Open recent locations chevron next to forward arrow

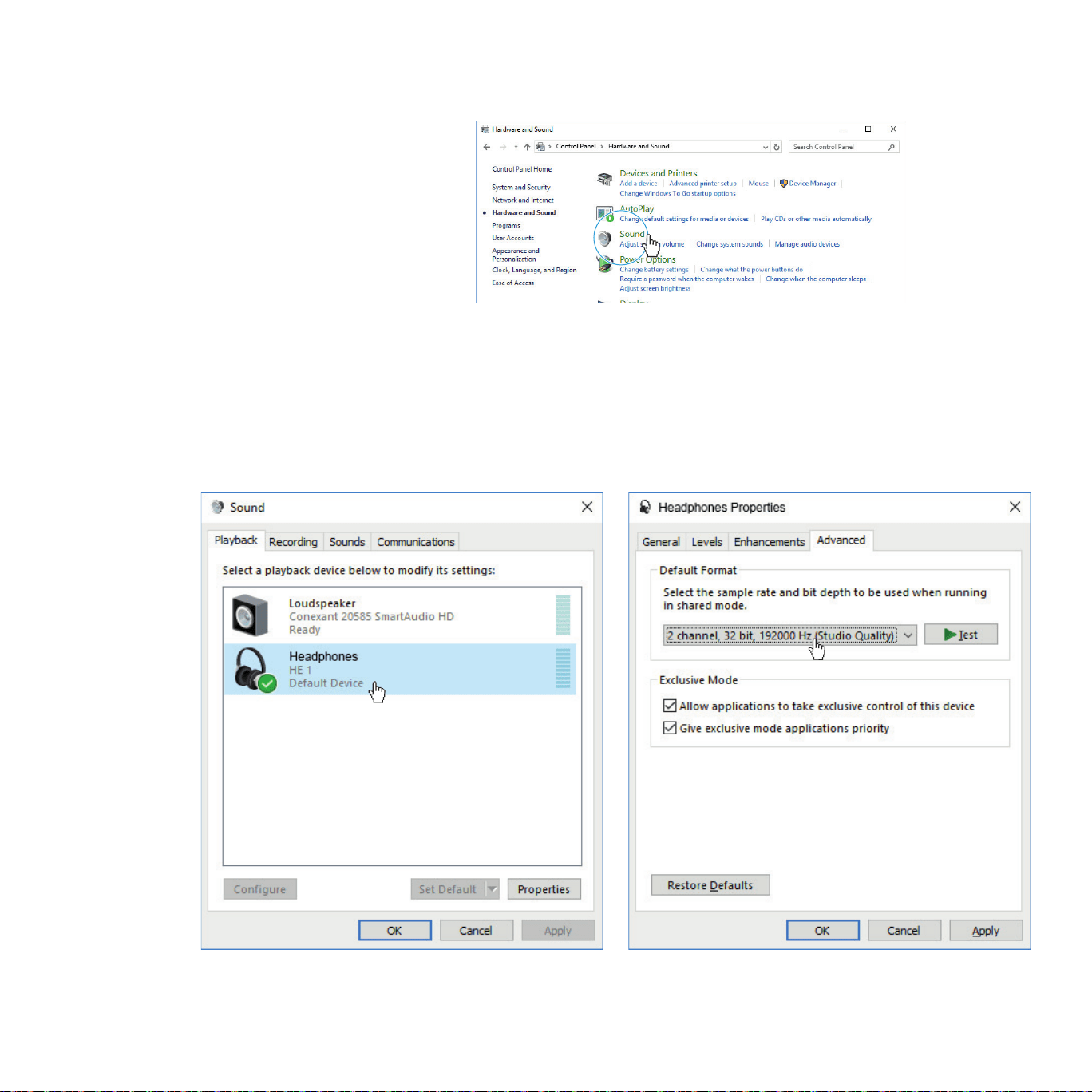click(x=516, y=147)
